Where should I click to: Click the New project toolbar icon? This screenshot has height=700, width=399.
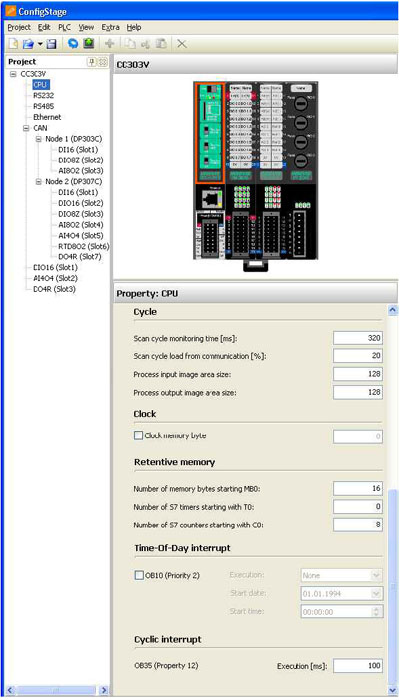point(13,44)
